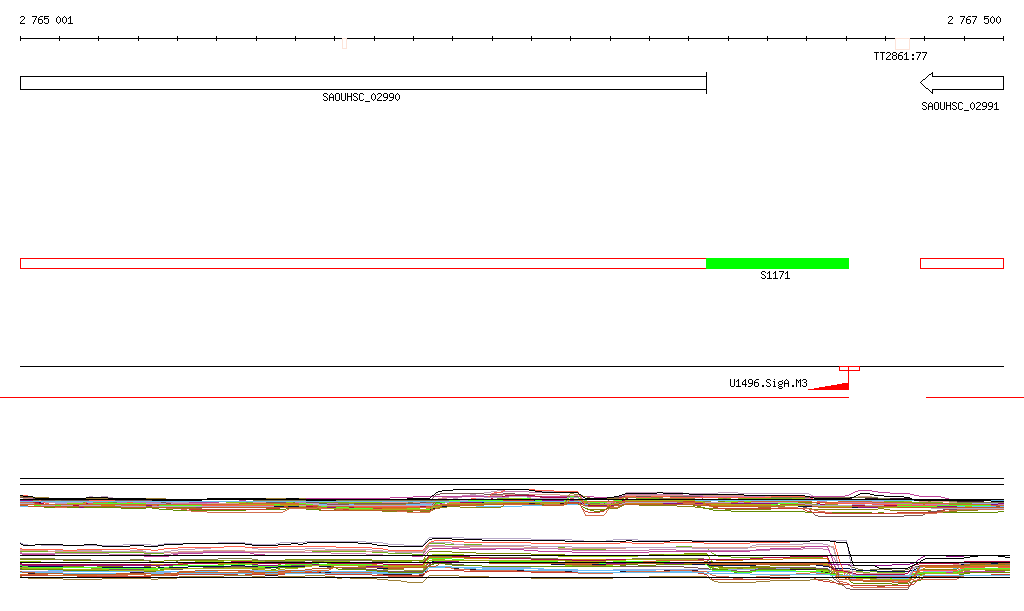
Task: Click the small red box above the promoter
Action: [849, 368]
